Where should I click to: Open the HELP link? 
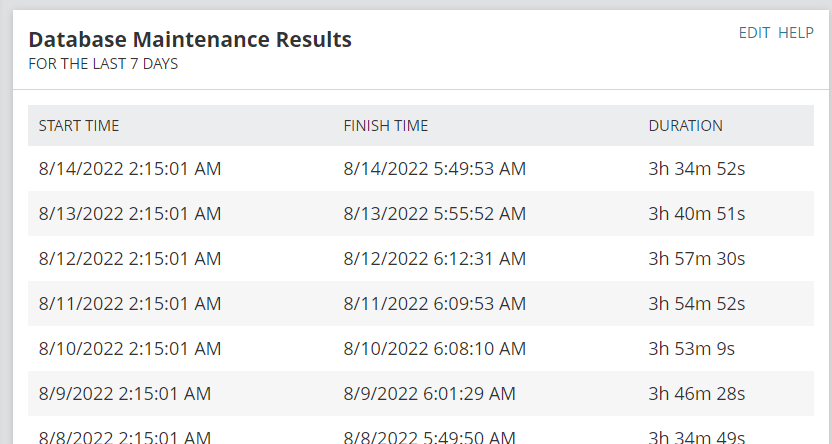(x=795, y=33)
